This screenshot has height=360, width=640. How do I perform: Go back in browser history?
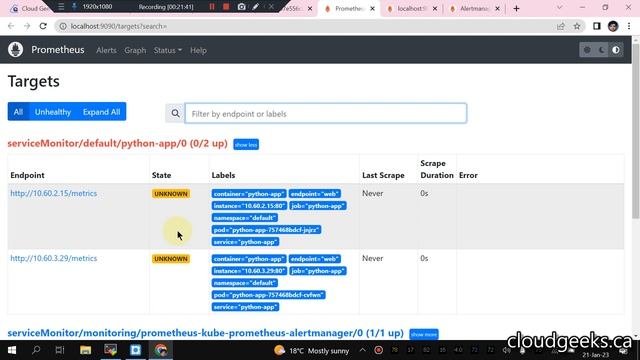pyautogui.click(x=11, y=26)
